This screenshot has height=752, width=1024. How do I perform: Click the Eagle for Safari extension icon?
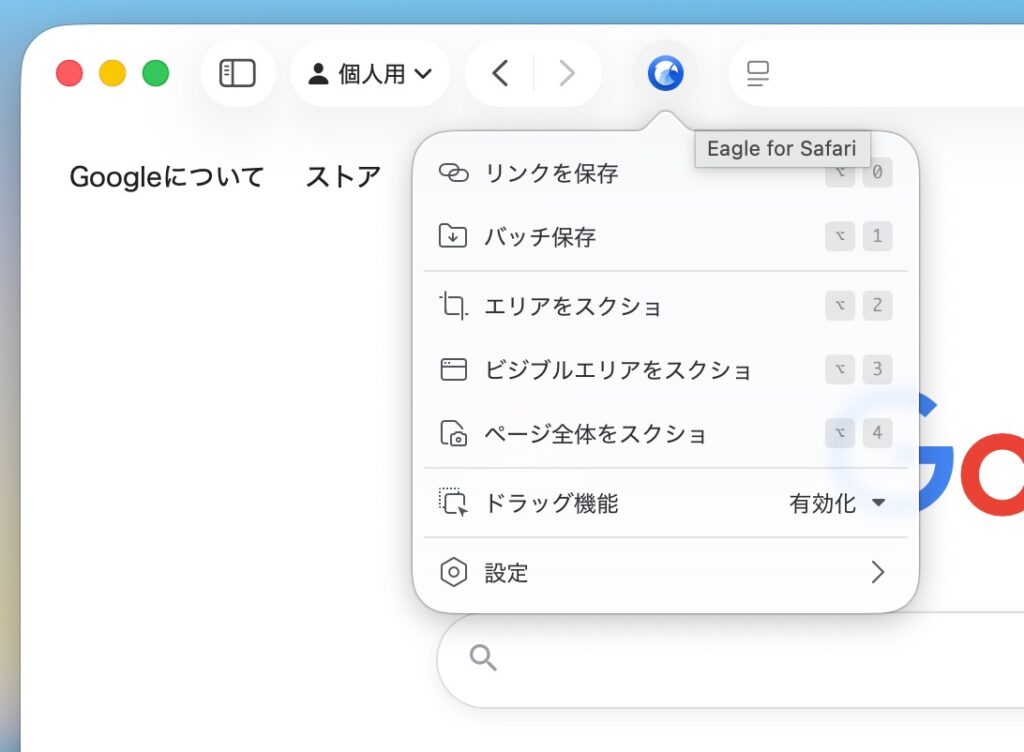(665, 73)
